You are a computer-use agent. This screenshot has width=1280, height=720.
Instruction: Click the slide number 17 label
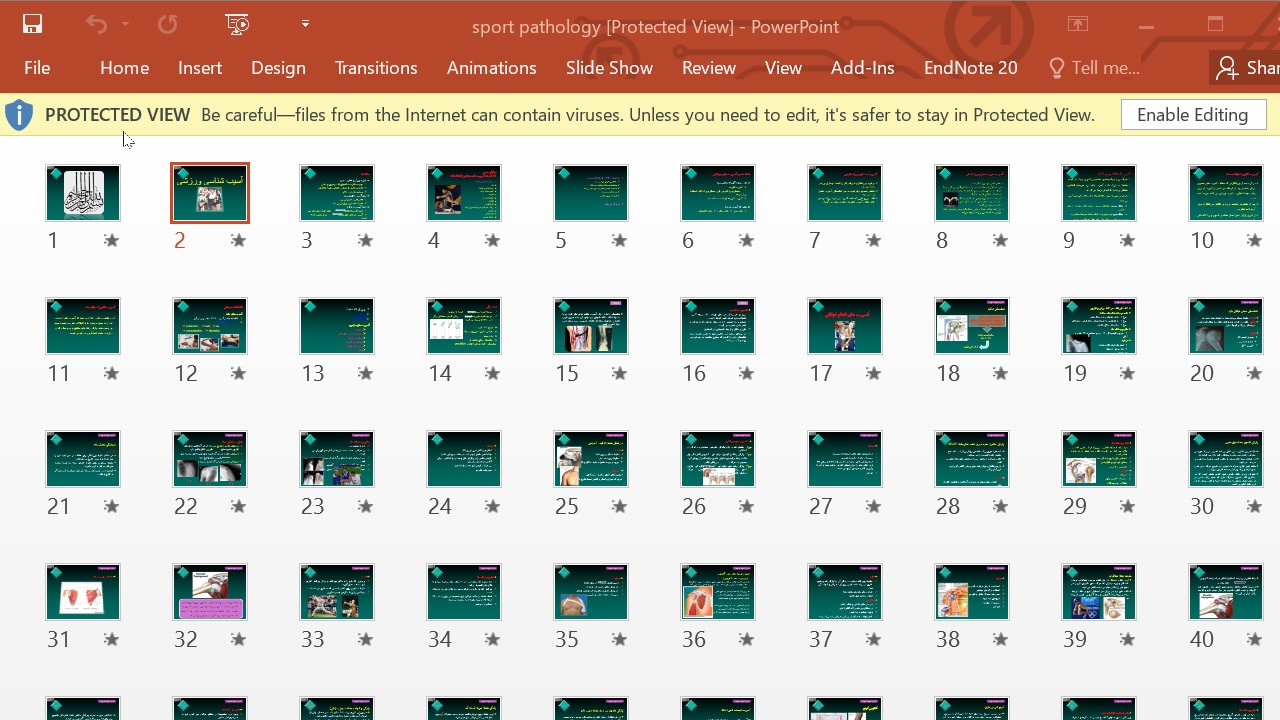click(x=821, y=373)
